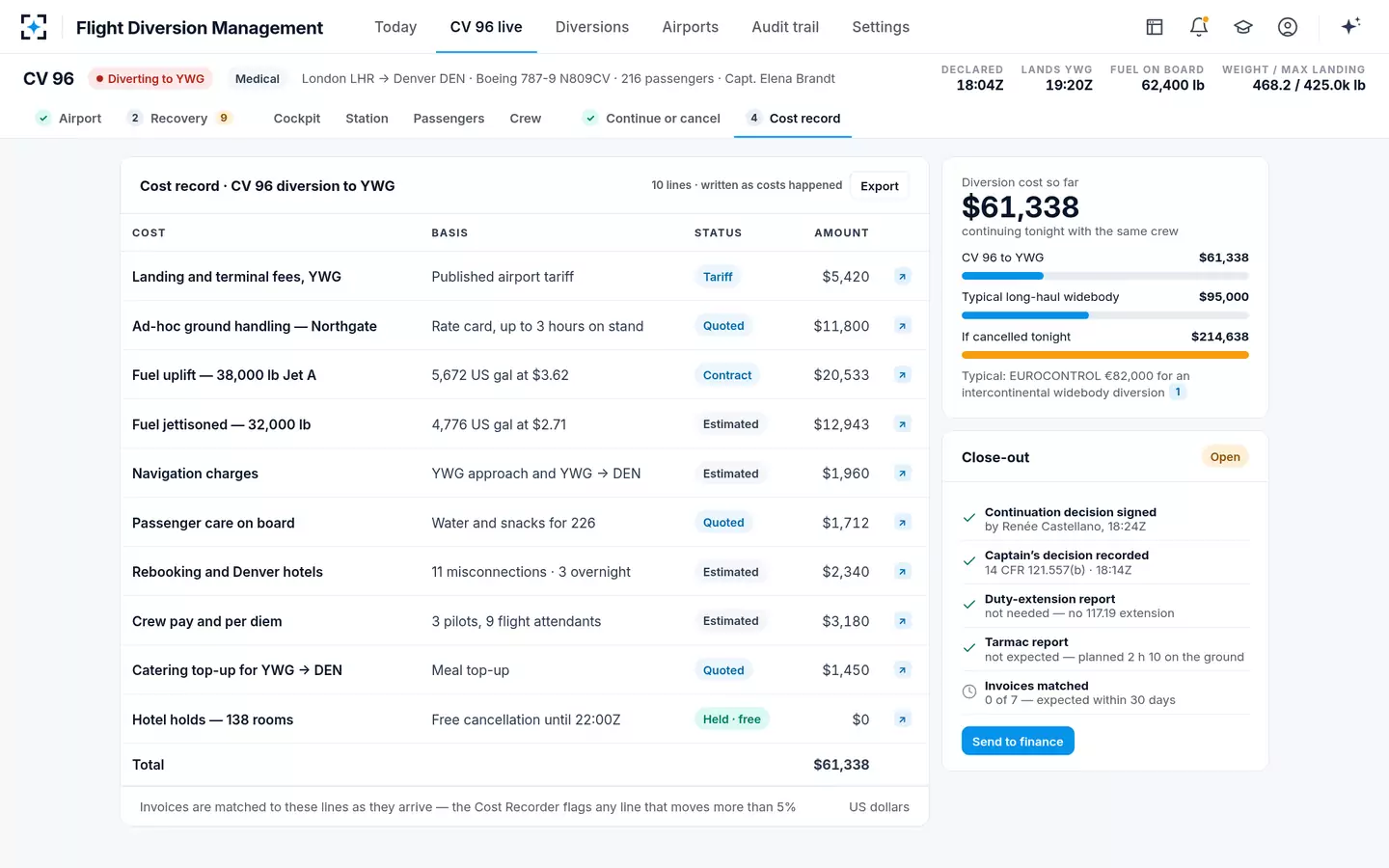Go to the Airports tab
The height and width of the screenshot is (868, 1389).
pyautogui.click(x=691, y=27)
